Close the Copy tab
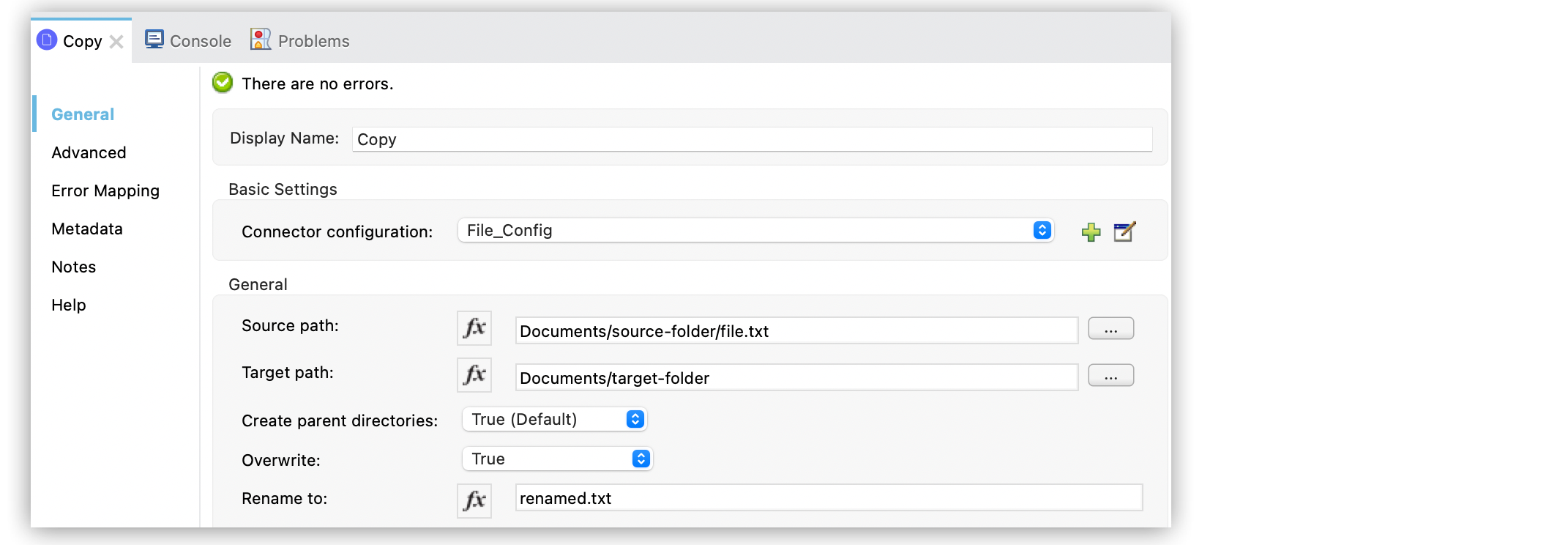1568x545 pixels. pyautogui.click(x=116, y=42)
